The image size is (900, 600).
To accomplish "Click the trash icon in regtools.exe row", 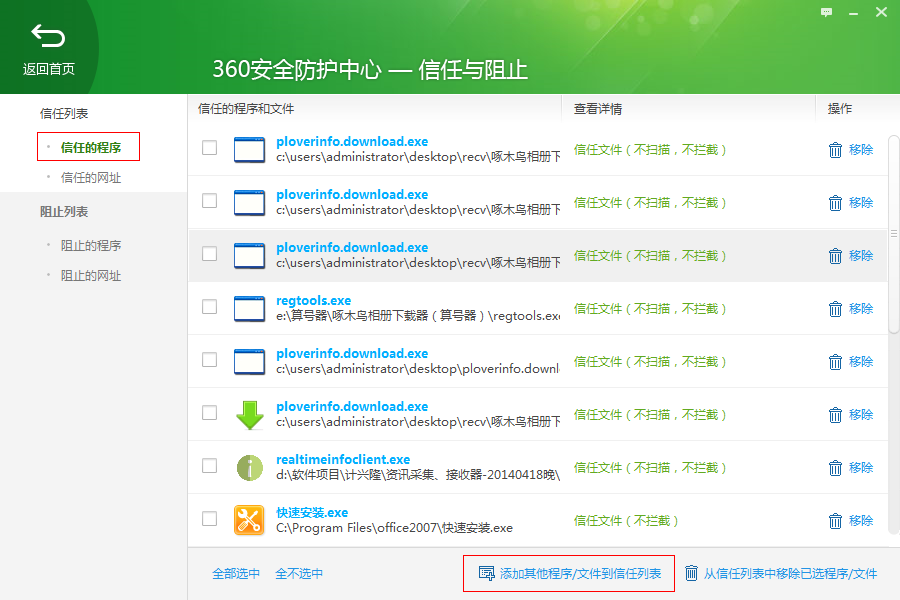I will pyautogui.click(x=835, y=309).
